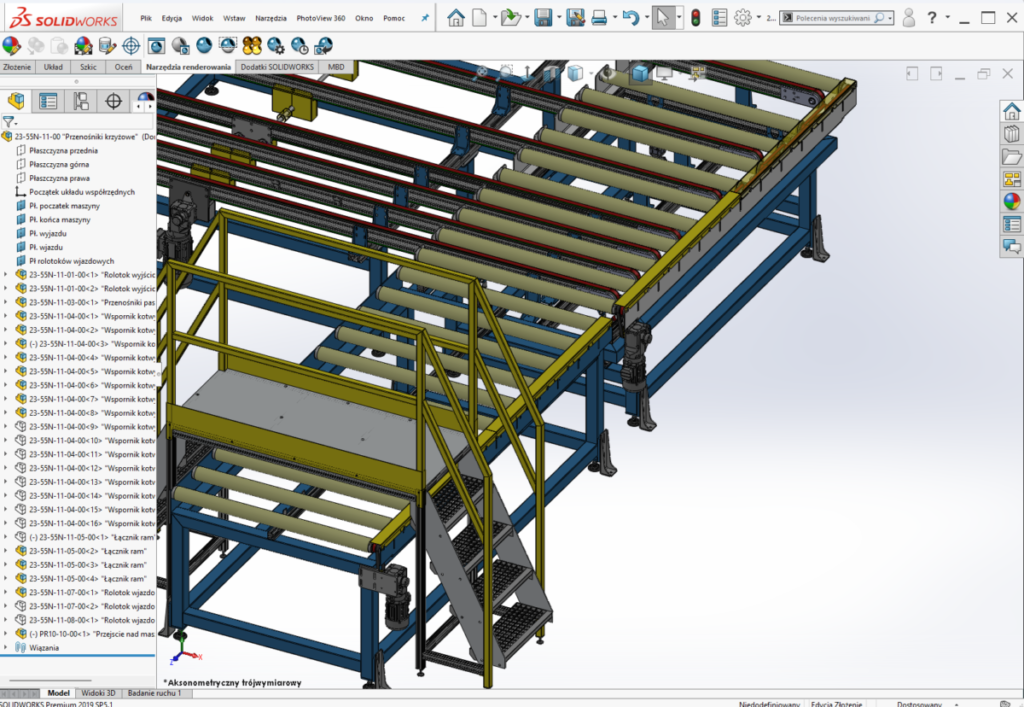This screenshot has height=707, width=1024.
Task: Open the dropdown arrow next to Options gear
Action: coord(759,18)
